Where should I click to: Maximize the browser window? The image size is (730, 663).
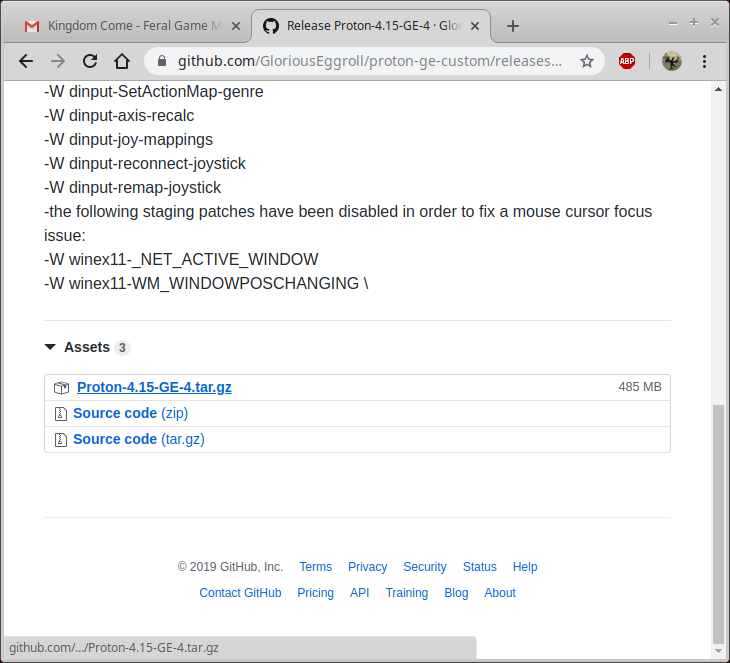click(694, 22)
